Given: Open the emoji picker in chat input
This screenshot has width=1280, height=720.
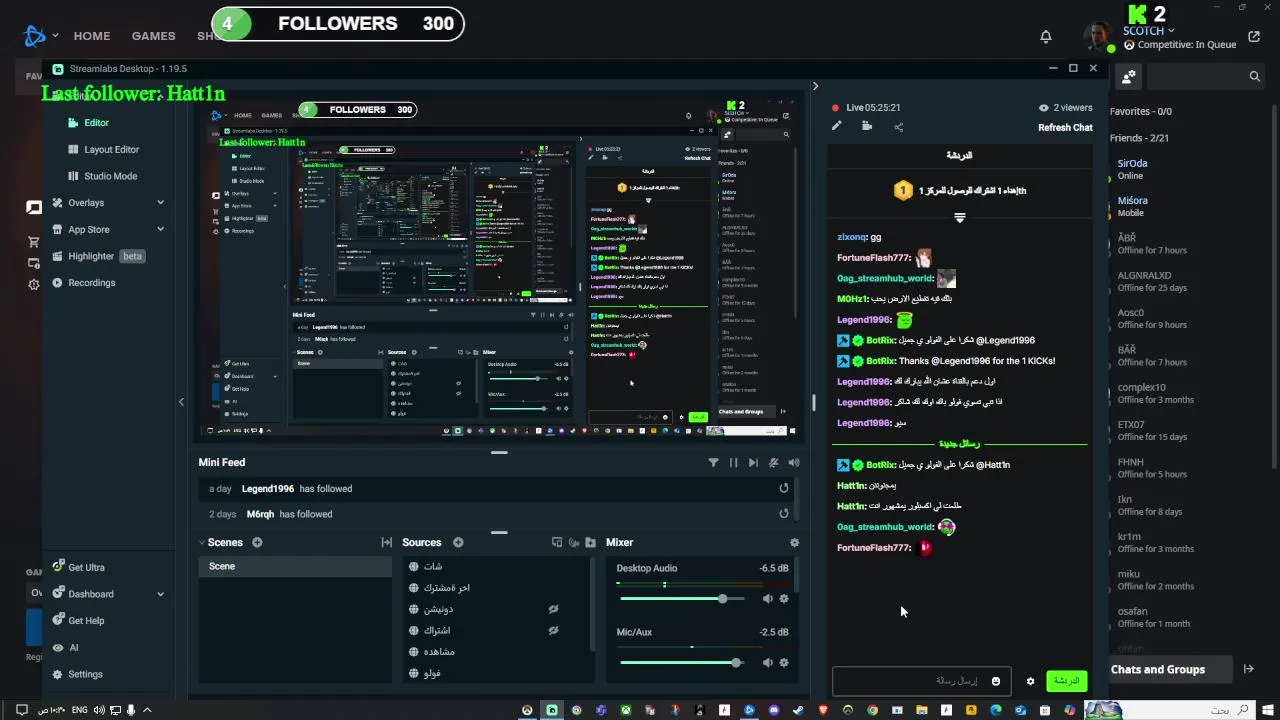Looking at the screenshot, I should pyautogui.click(x=996, y=682).
